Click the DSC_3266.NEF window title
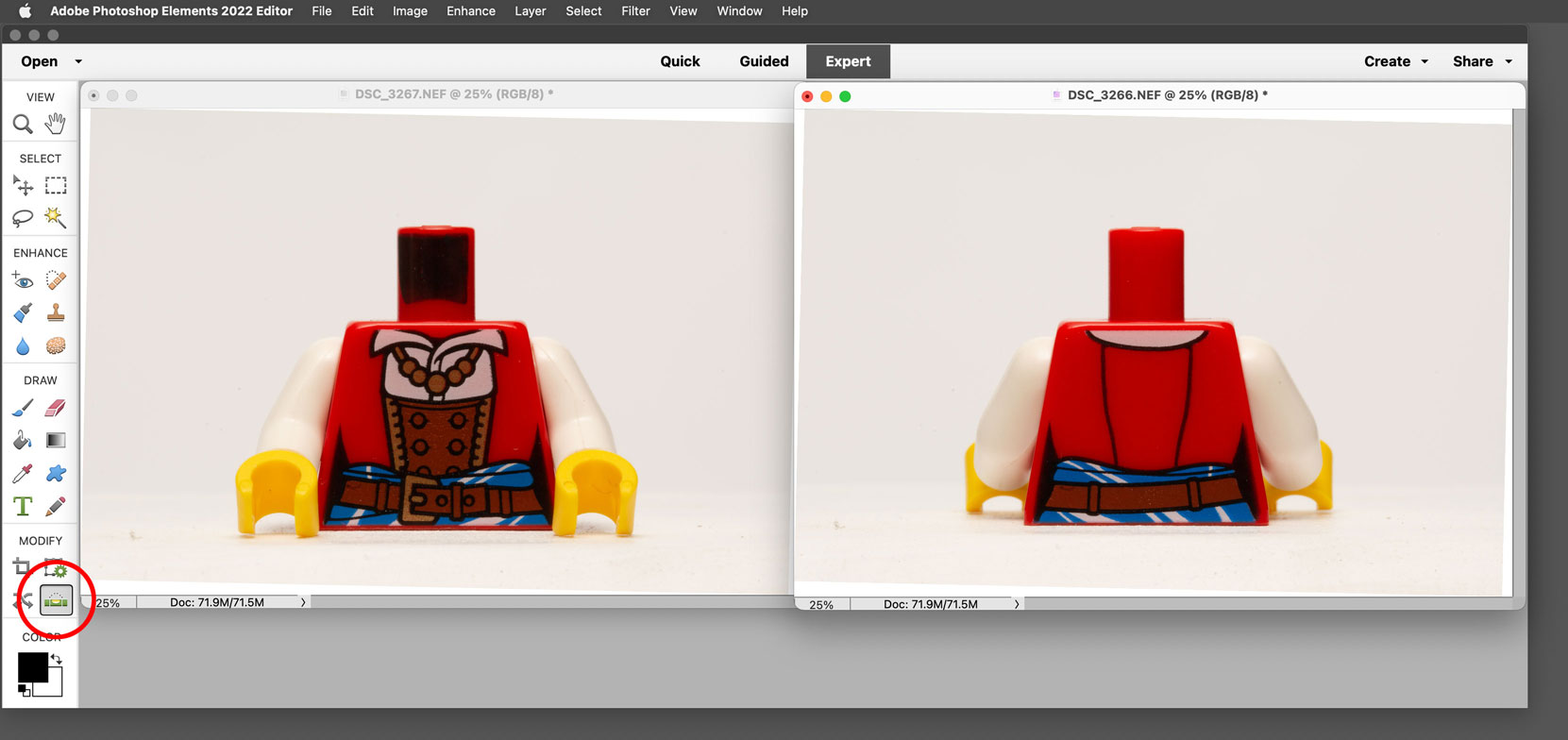This screenshot has height=740, width=1568. (x=1168, y=95)
